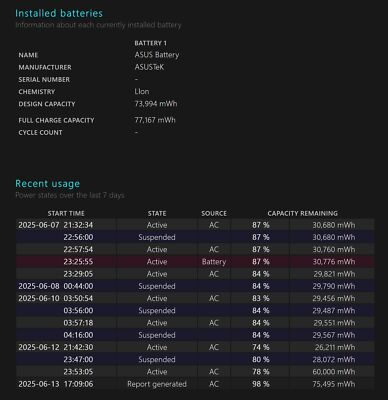
Task: Click the ASUSTeK manufacturer value
Action: point(149,67)
